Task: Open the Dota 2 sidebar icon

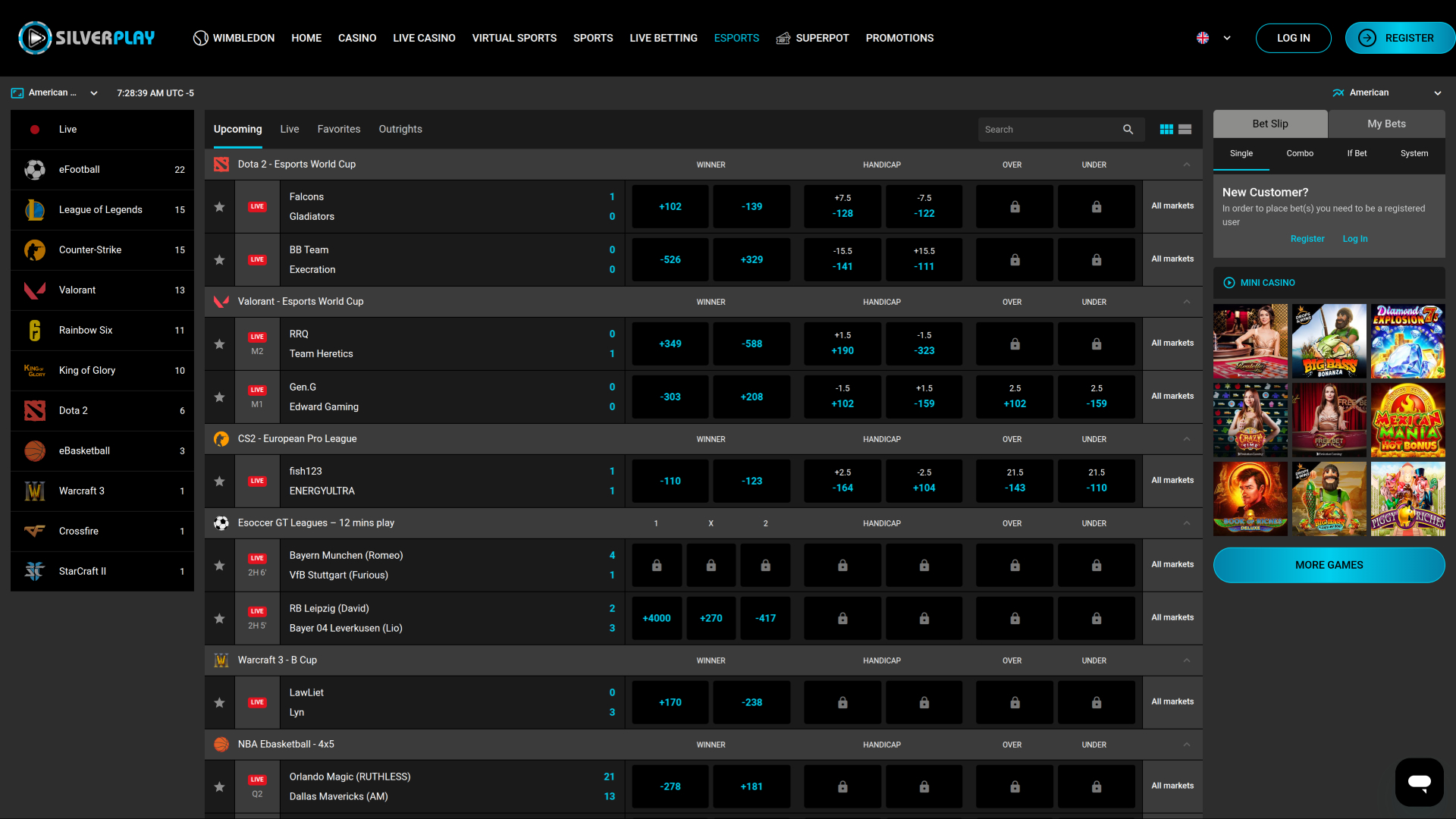Action: [35, 410]
